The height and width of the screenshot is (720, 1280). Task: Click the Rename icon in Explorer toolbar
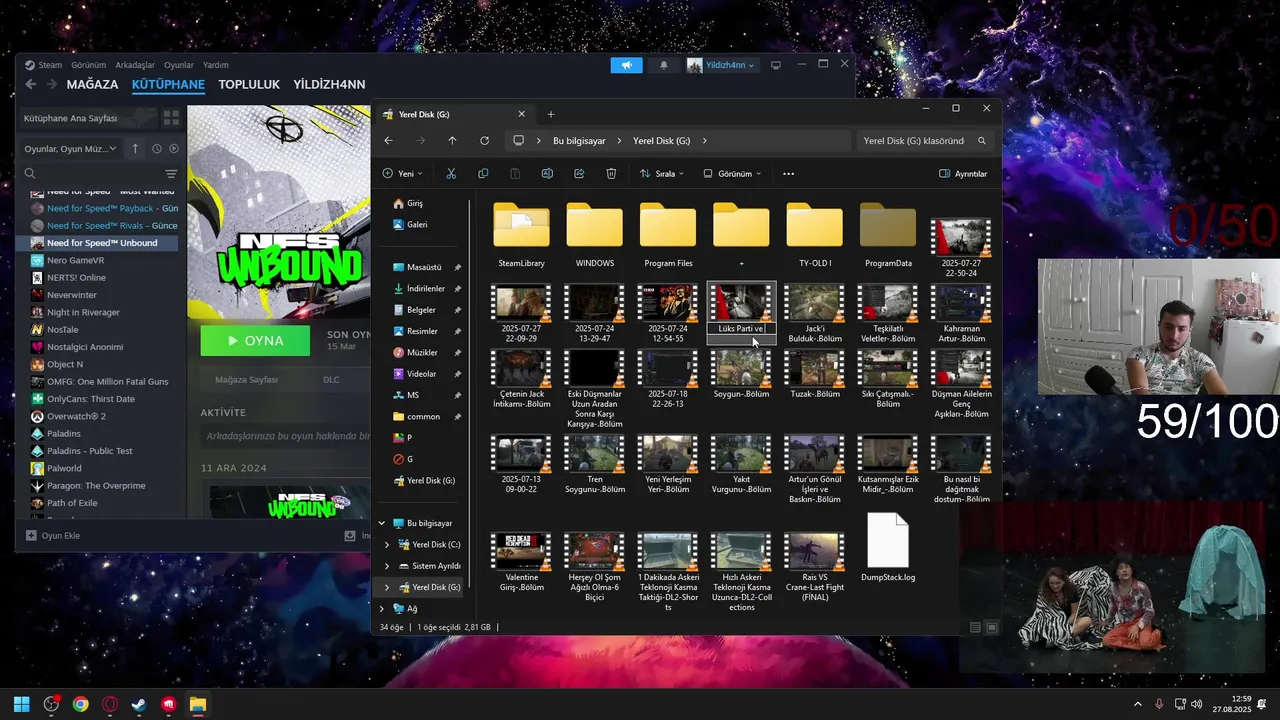(547, 173)
